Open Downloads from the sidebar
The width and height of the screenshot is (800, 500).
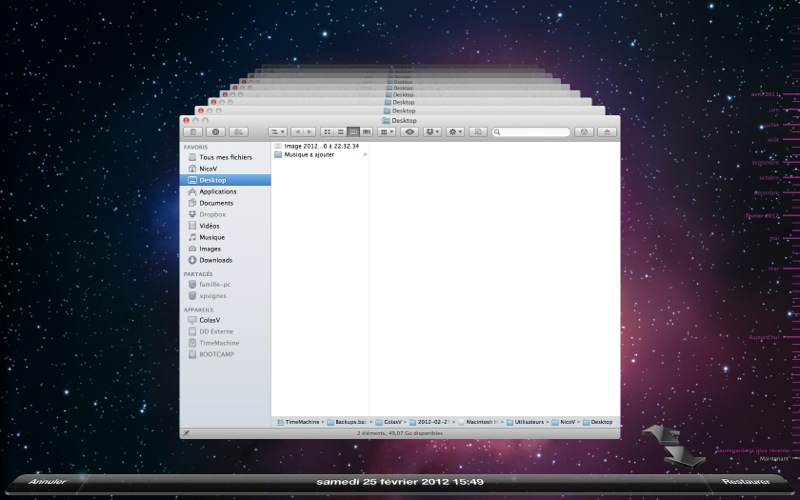coord(215,260)
